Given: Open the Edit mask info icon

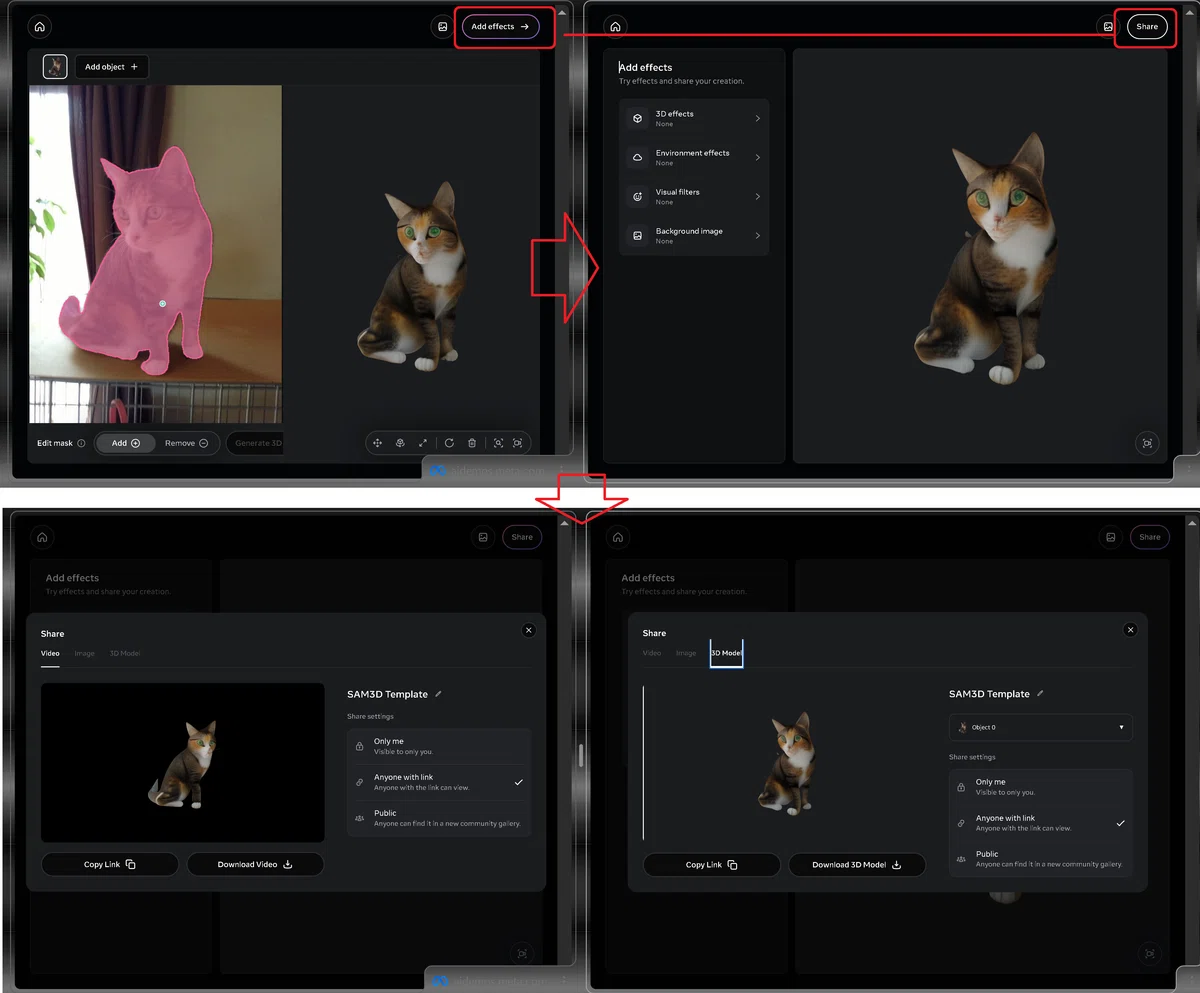Looking at the screenshot, I should pyautogui.click(x=81, y=443).
